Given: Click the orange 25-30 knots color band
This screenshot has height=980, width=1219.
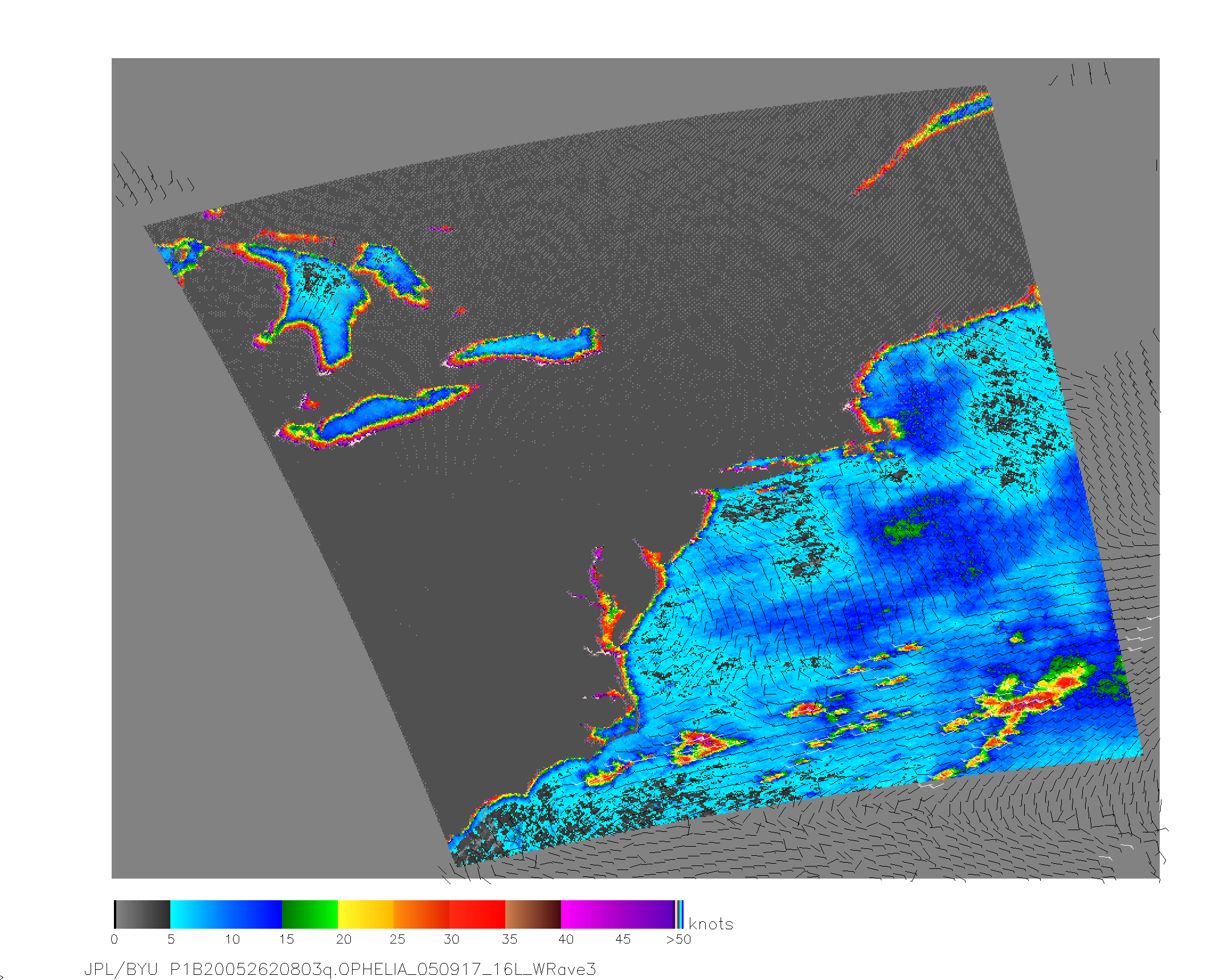Looking at the screenshot, I should [422, 914].
